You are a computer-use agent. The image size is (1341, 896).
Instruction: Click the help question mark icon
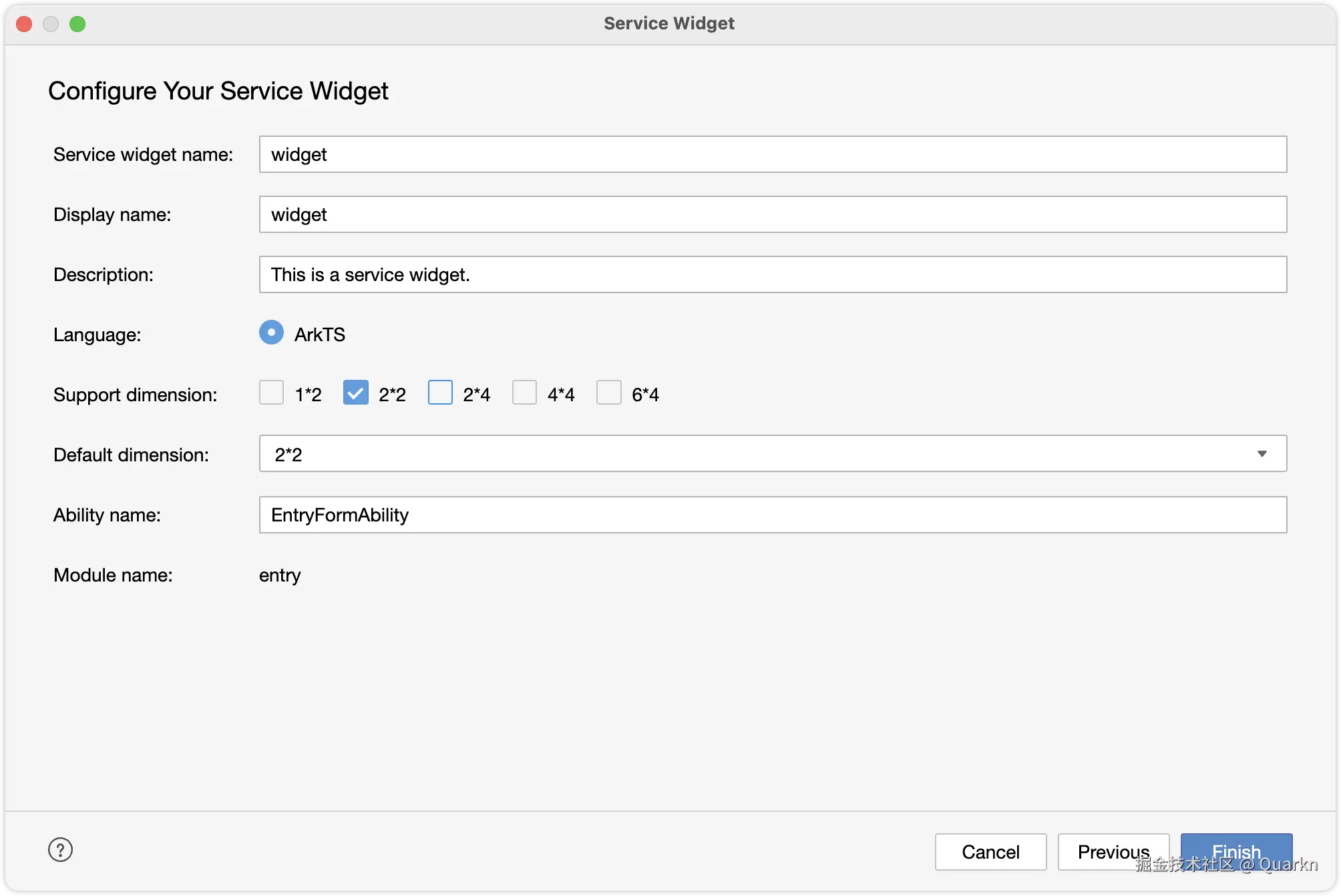tap(60, 850)
